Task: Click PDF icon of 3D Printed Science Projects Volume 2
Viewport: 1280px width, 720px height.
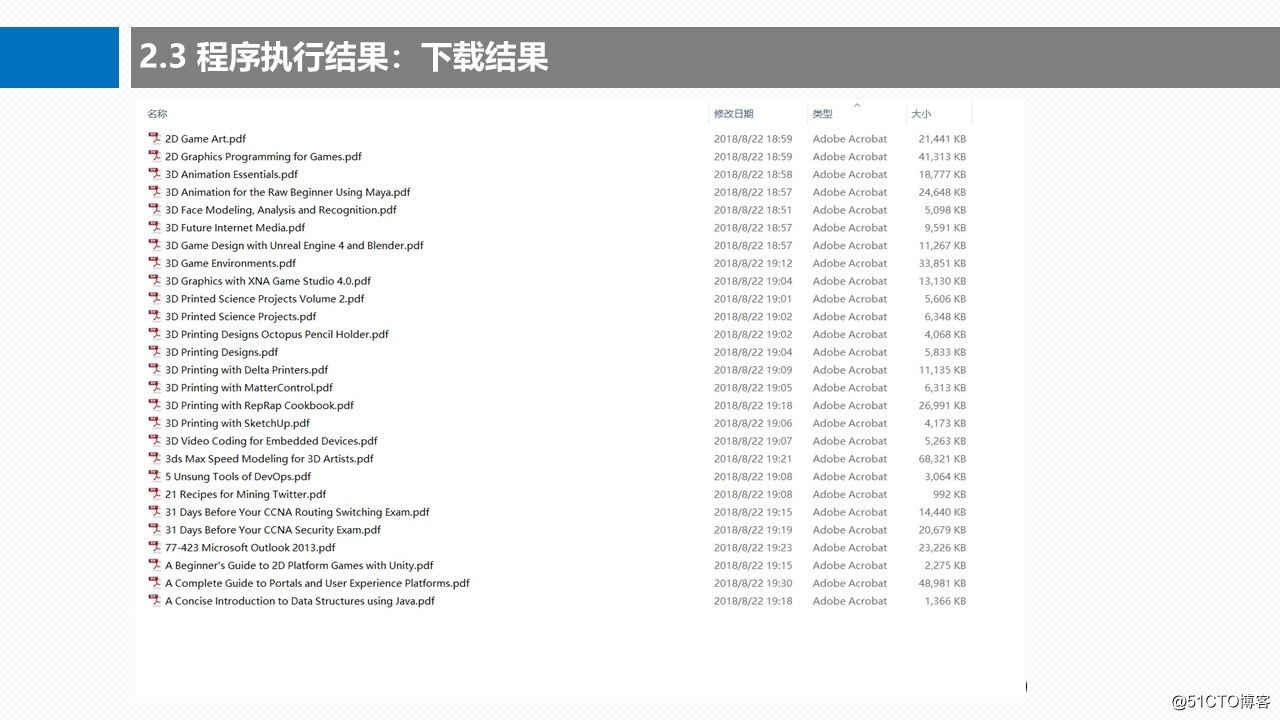Action: coord(155,298)
